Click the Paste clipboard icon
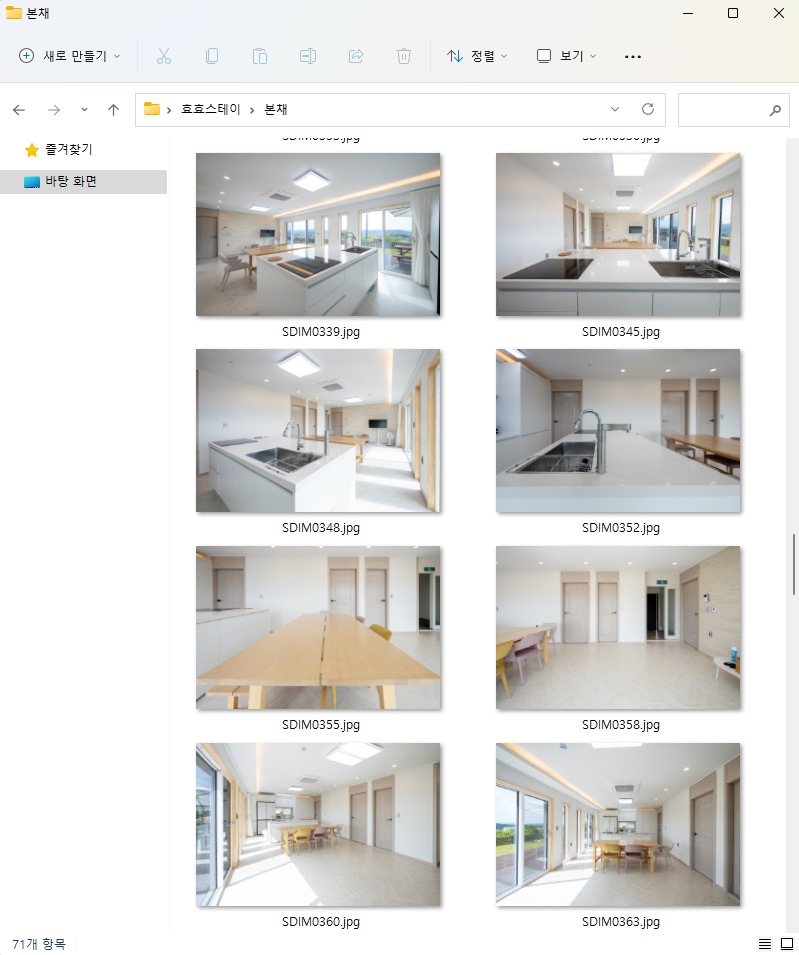The height and width of the screenshot is (955, 799). tap(260, 56)
